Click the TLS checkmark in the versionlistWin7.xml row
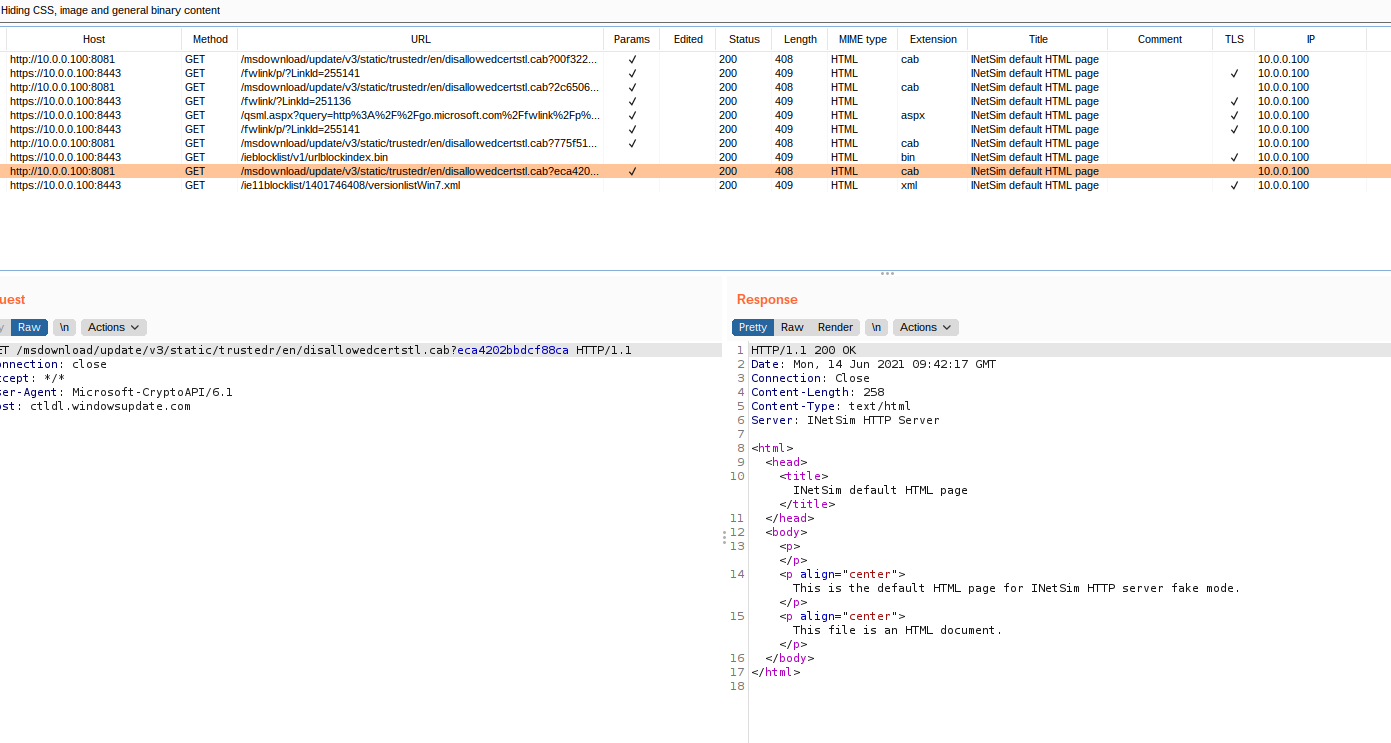This screenshot has width=1391, height=743. click(x=1235, y=185)
